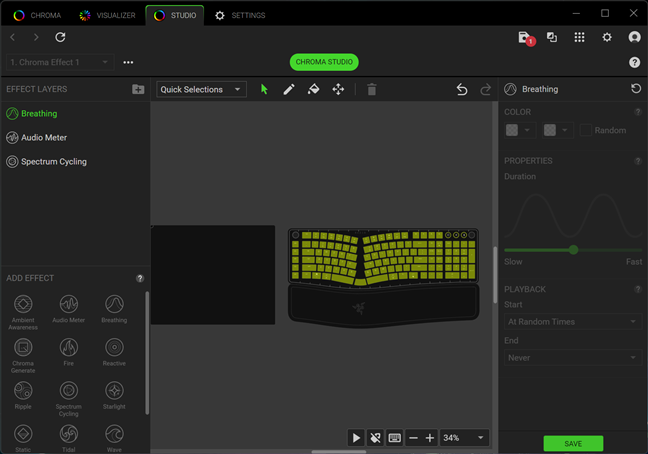Add new effect layer group
Screen dimensions: 648x454
click(138, 89)
